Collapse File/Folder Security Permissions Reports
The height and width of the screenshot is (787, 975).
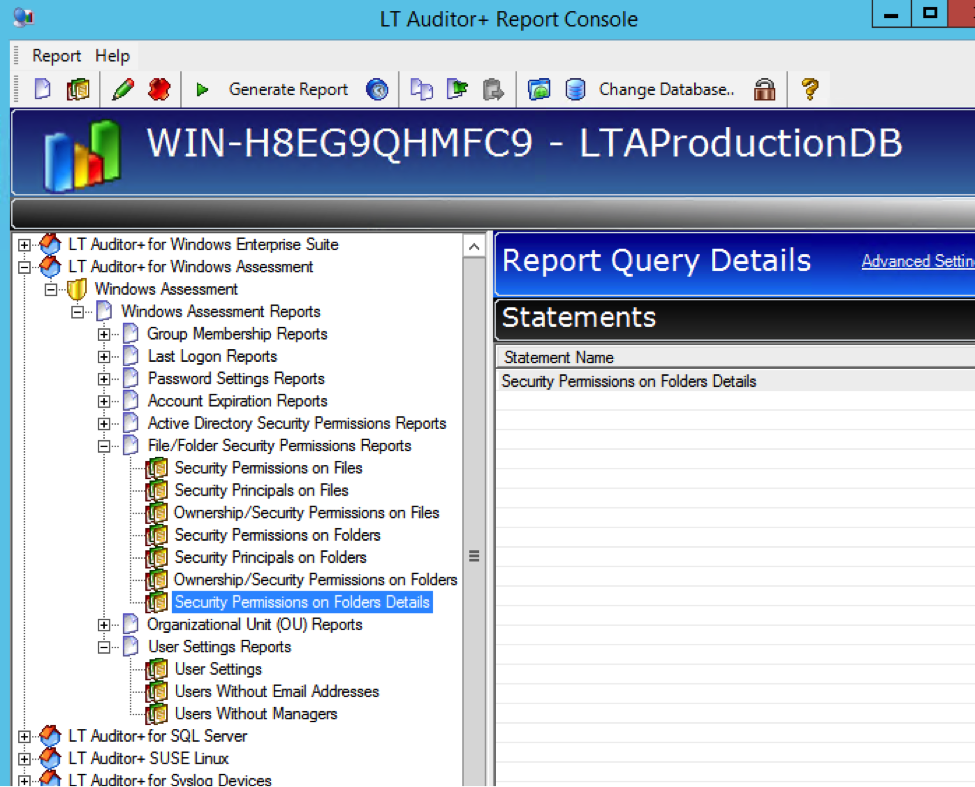click(104, 446)
